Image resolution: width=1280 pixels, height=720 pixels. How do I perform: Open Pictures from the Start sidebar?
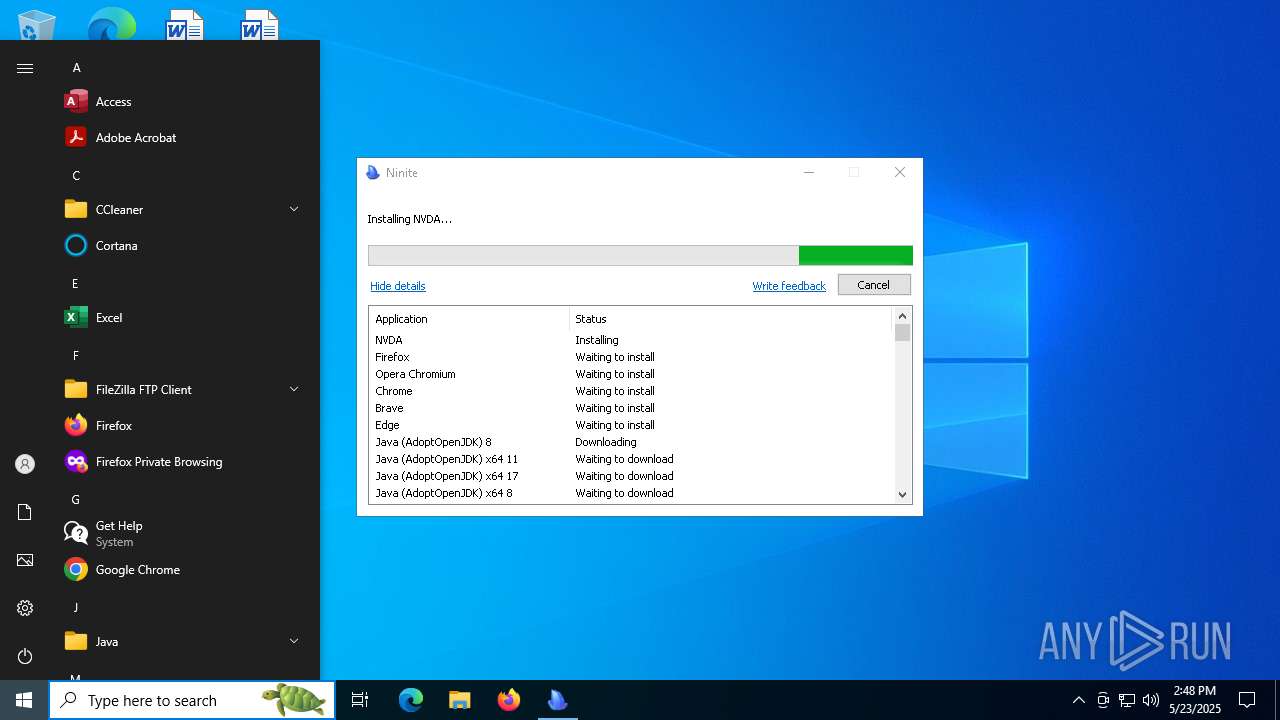(25, 560)
